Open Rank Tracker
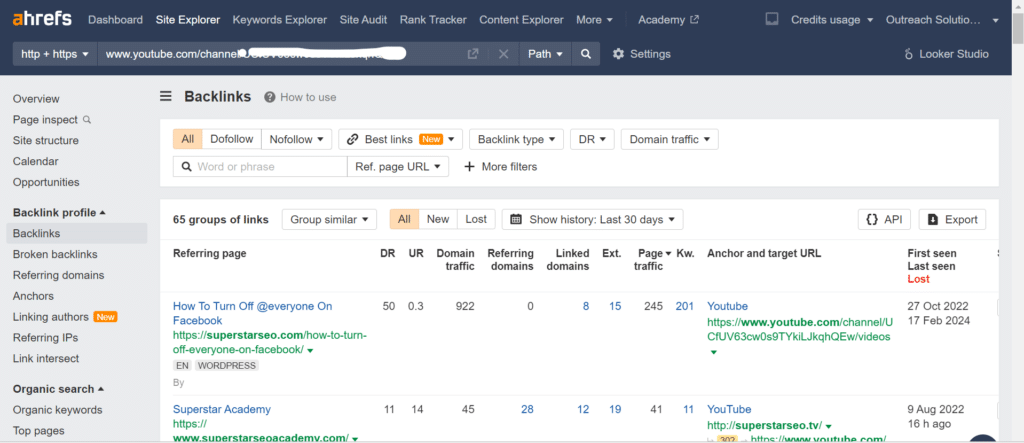The width and height of the screenshot is (1024, 443). pyautogui.click(x=433, y=20)
